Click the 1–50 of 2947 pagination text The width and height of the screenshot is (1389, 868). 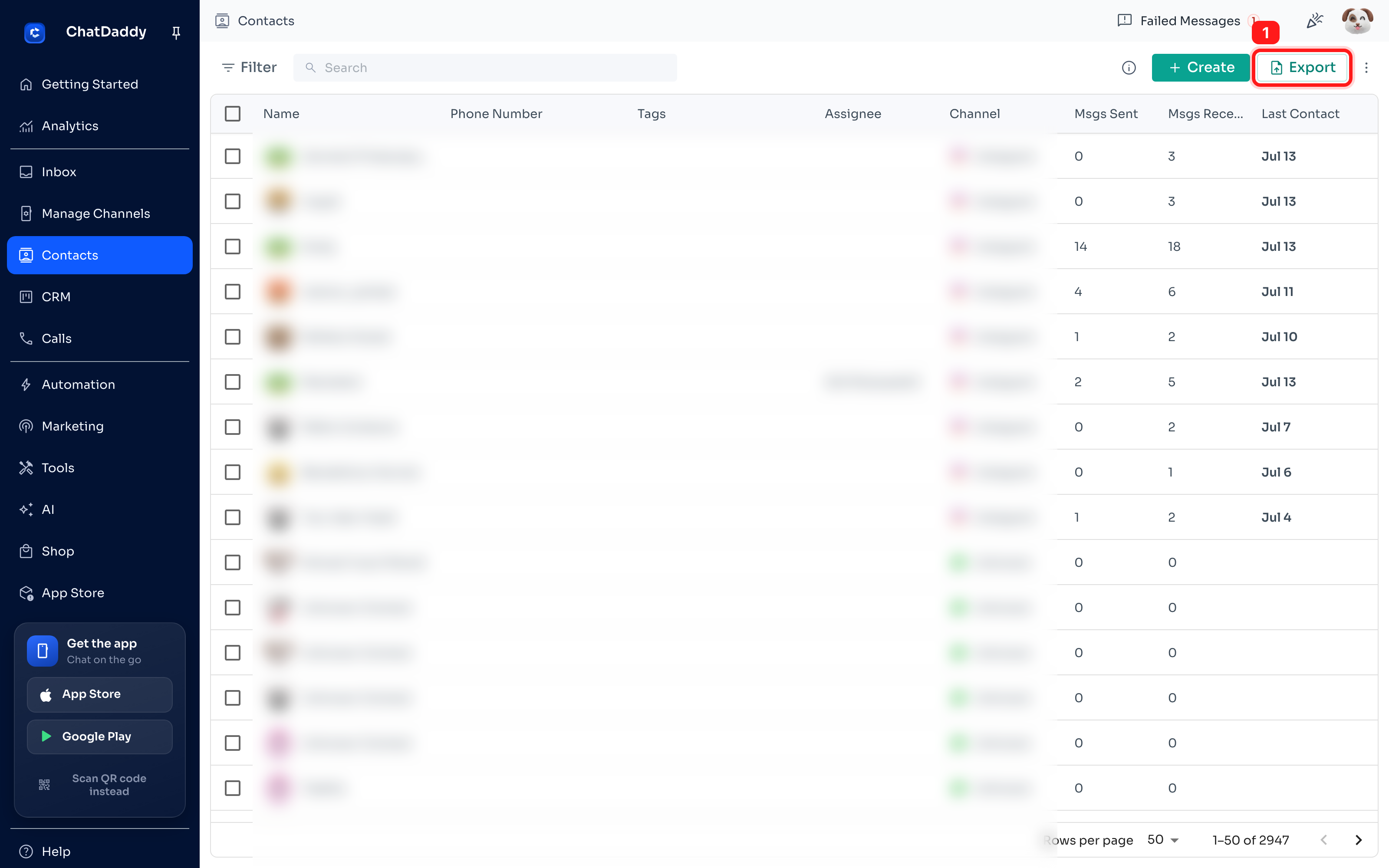click(x=1251, y=840)
